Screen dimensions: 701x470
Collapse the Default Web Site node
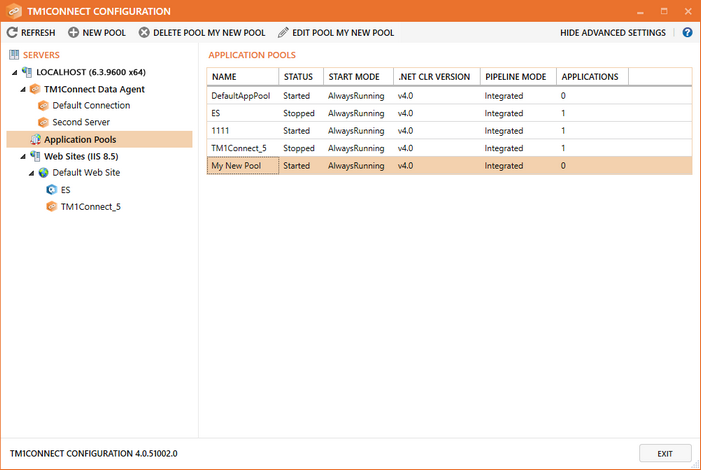click(x=31, y=173)
